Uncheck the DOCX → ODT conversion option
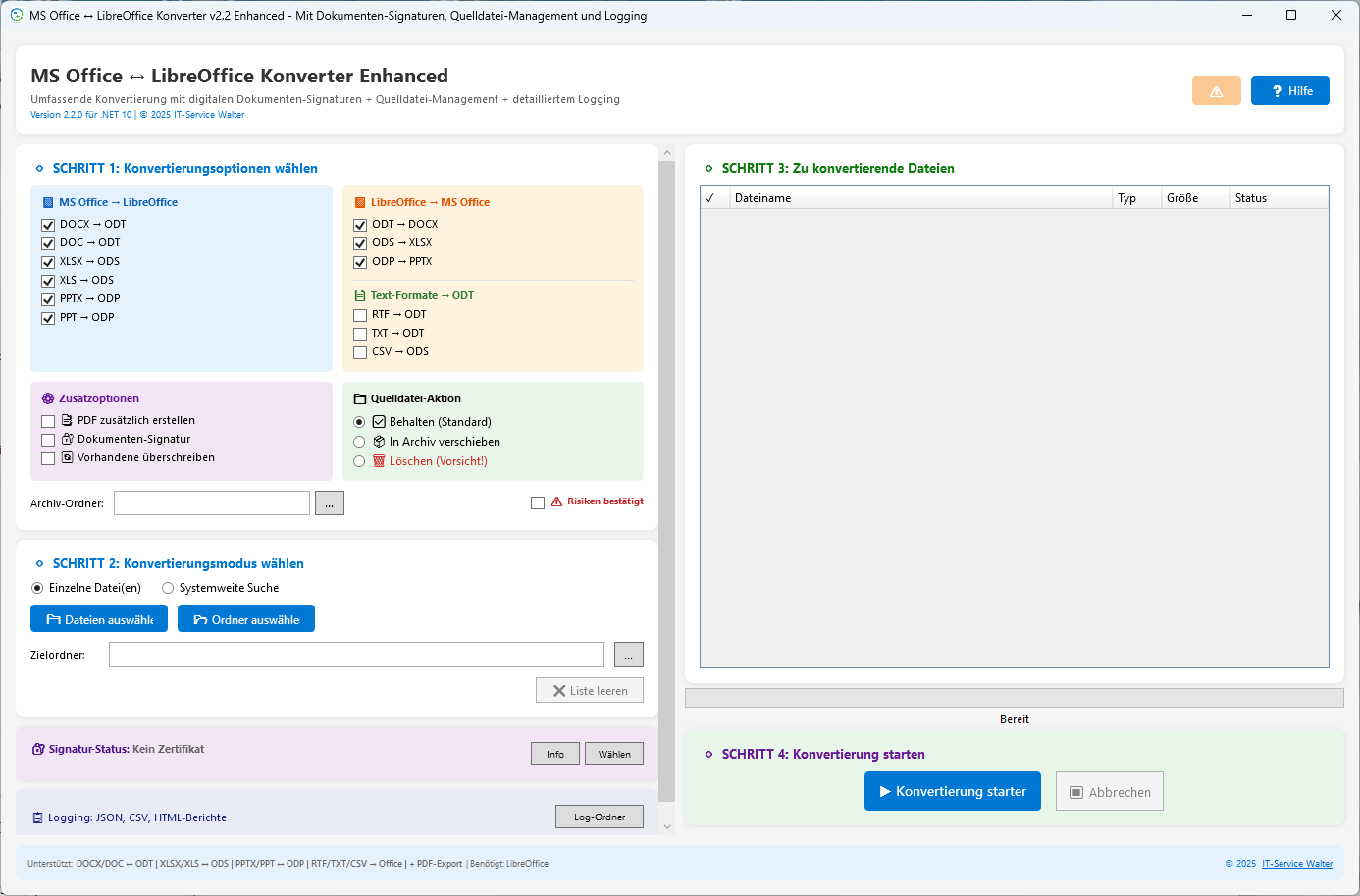Viewport: 1360px width, 896px height. 48,225
